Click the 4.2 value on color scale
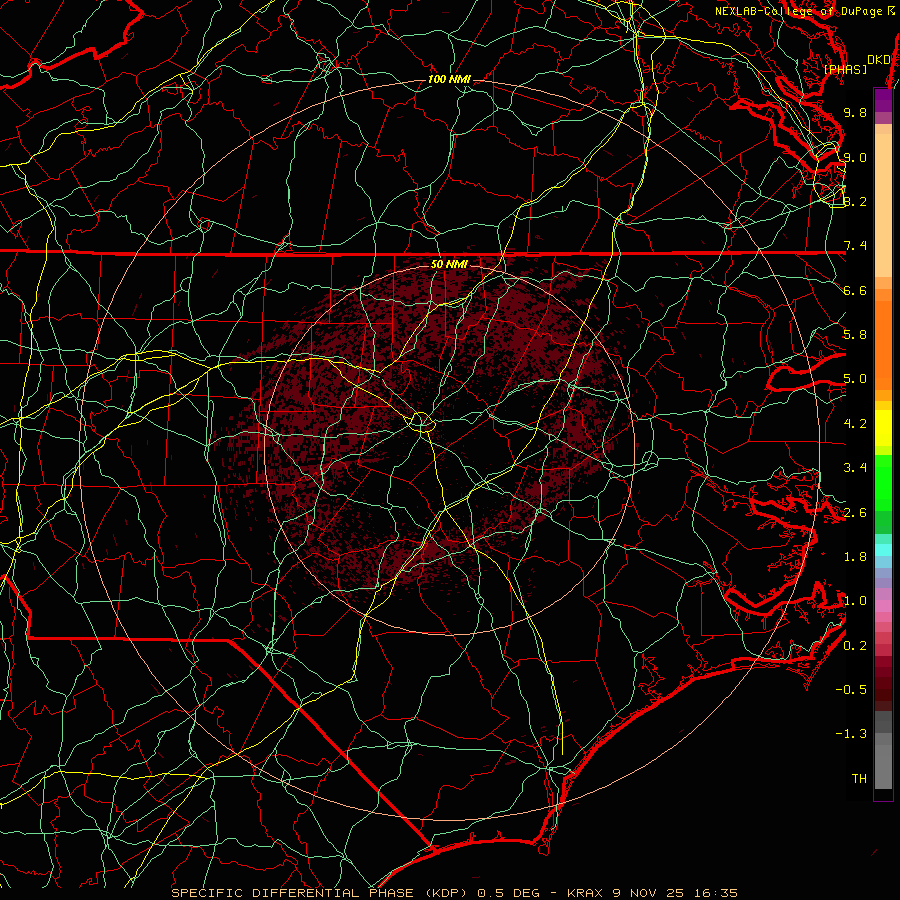Viewport: 900px width, 900px height. tap(855, 424)
